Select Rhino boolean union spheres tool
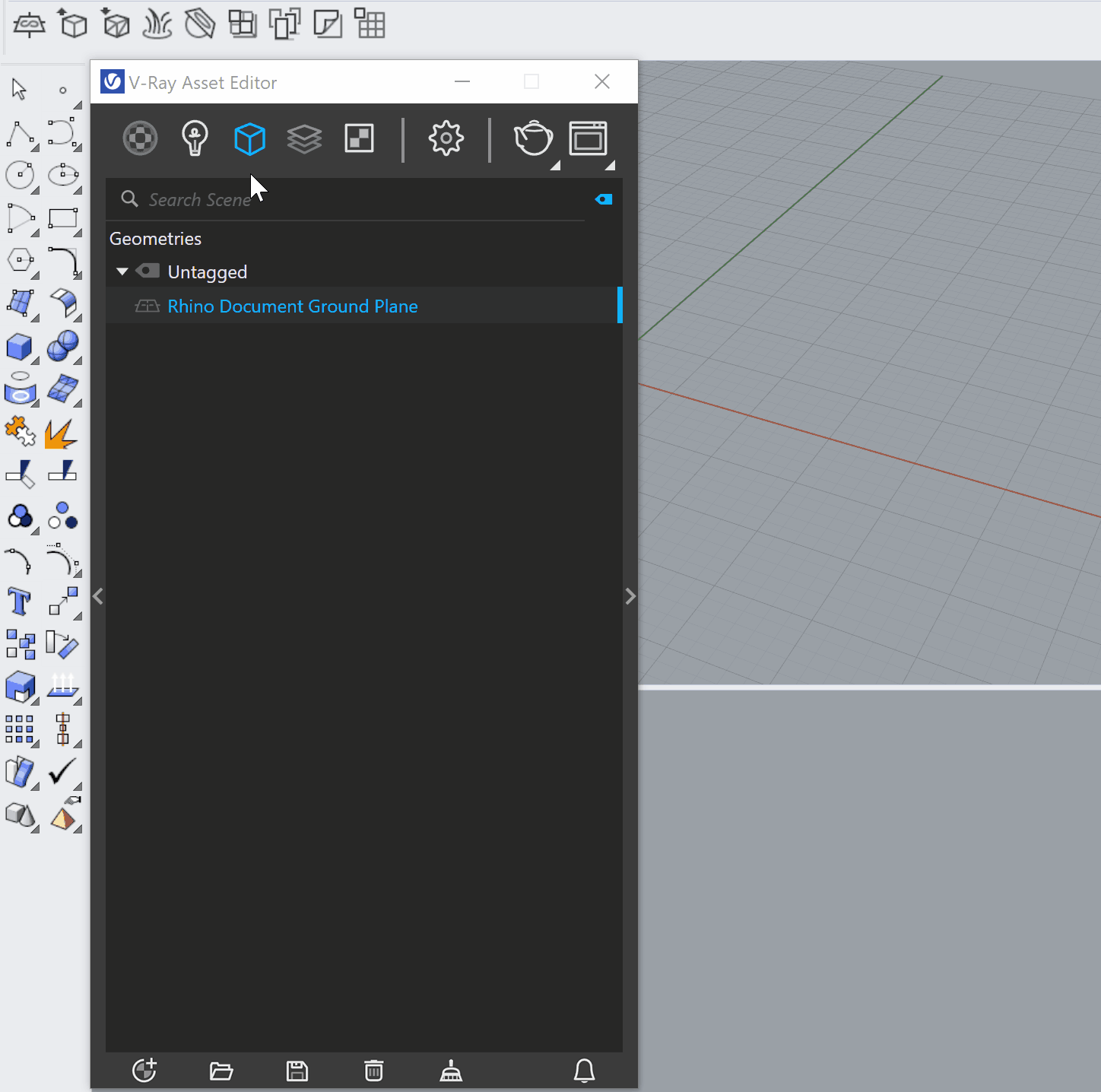 [63, 346]
